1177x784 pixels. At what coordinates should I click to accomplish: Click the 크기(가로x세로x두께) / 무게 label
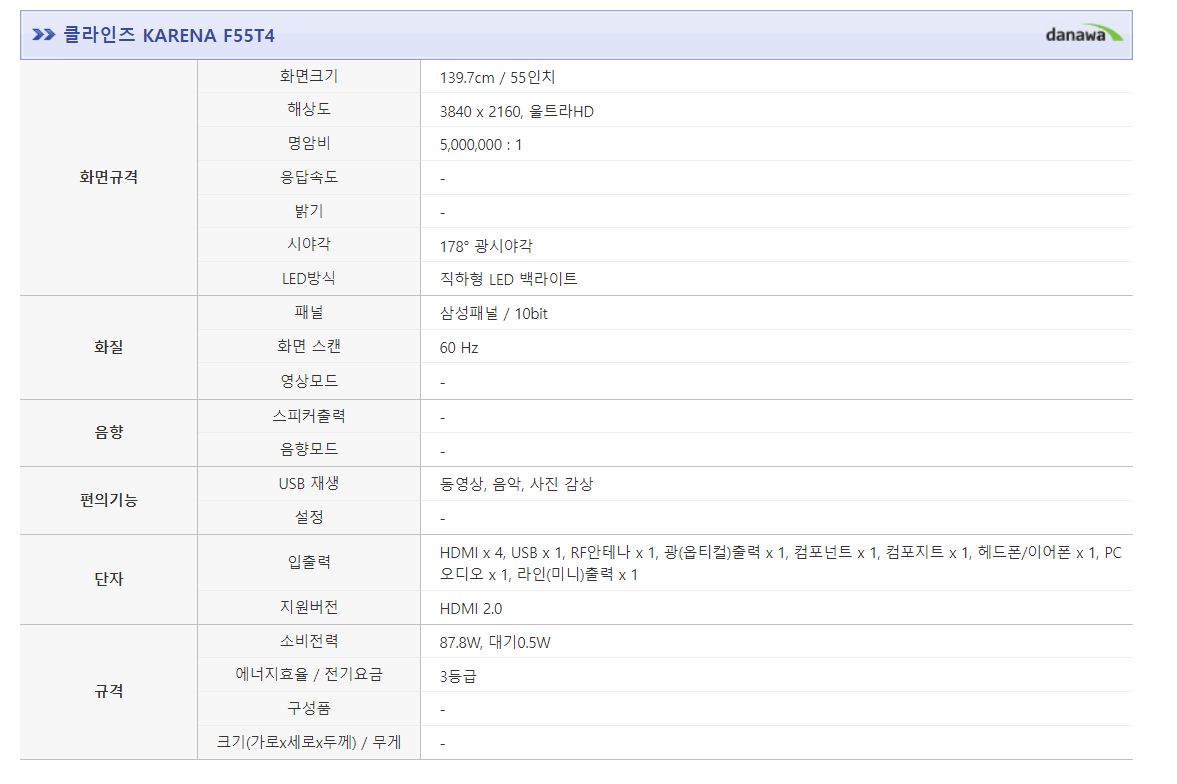pyautogui.click(x=309, y=742)
